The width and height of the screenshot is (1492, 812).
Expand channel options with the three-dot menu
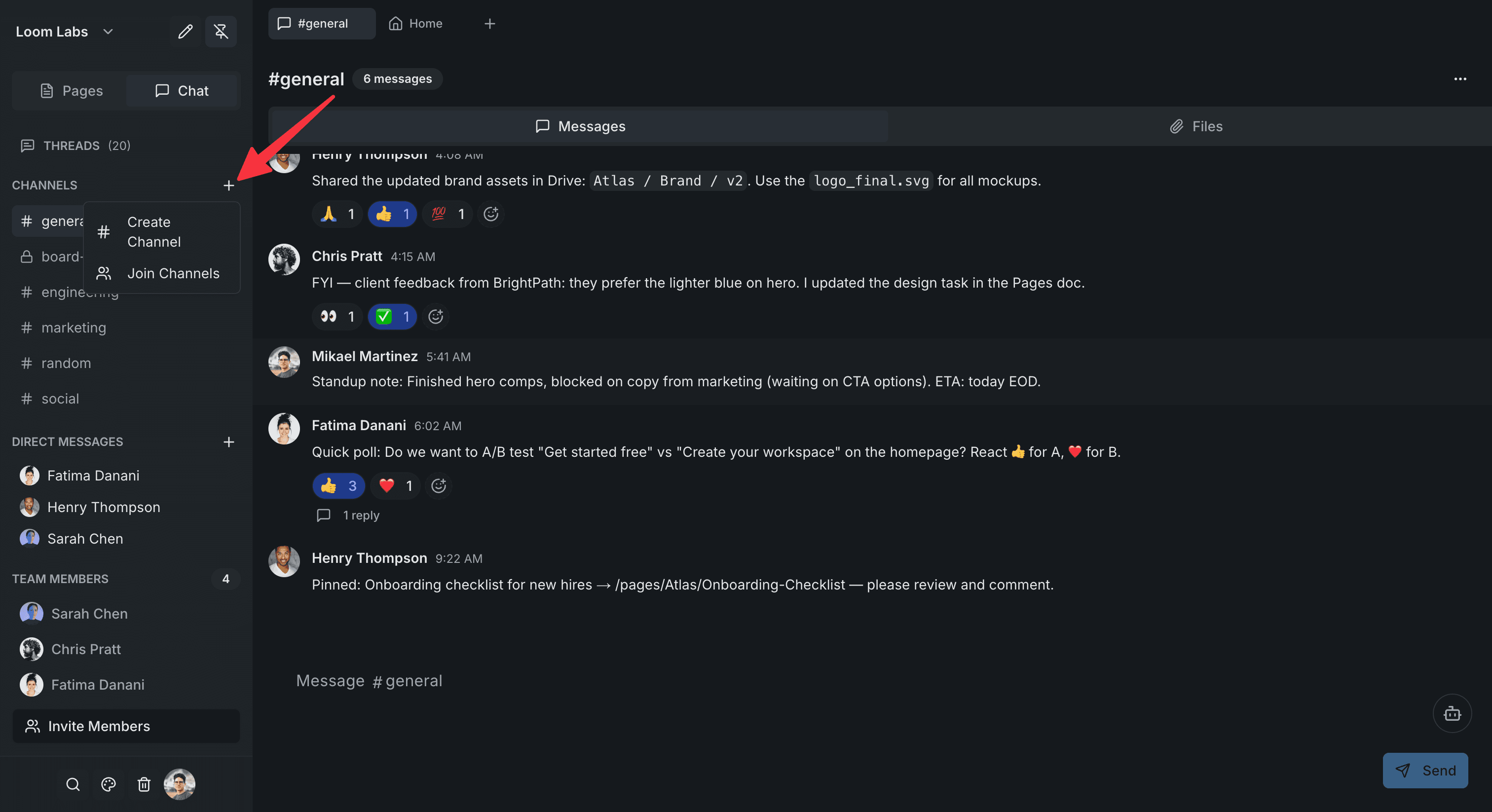click(1461, 79)
